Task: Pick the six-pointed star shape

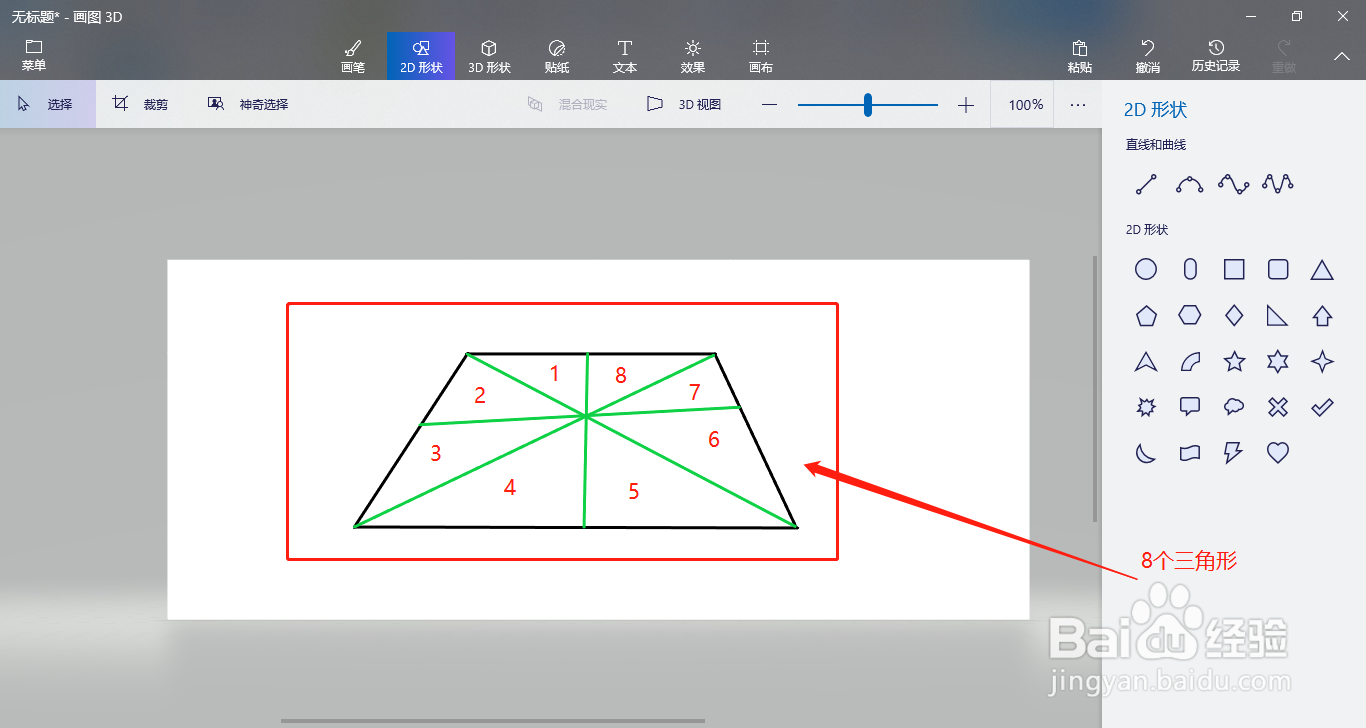Action: [x=1278, y=361]
